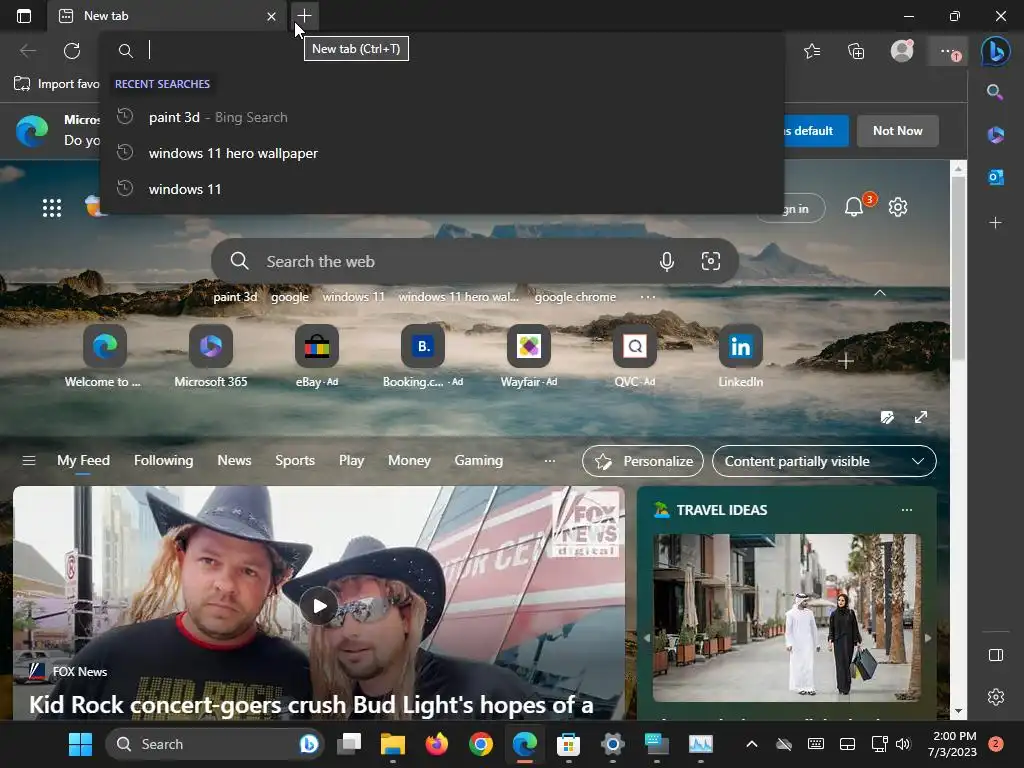
Task: Open page settings gear icon
Action: click(898, 207)
